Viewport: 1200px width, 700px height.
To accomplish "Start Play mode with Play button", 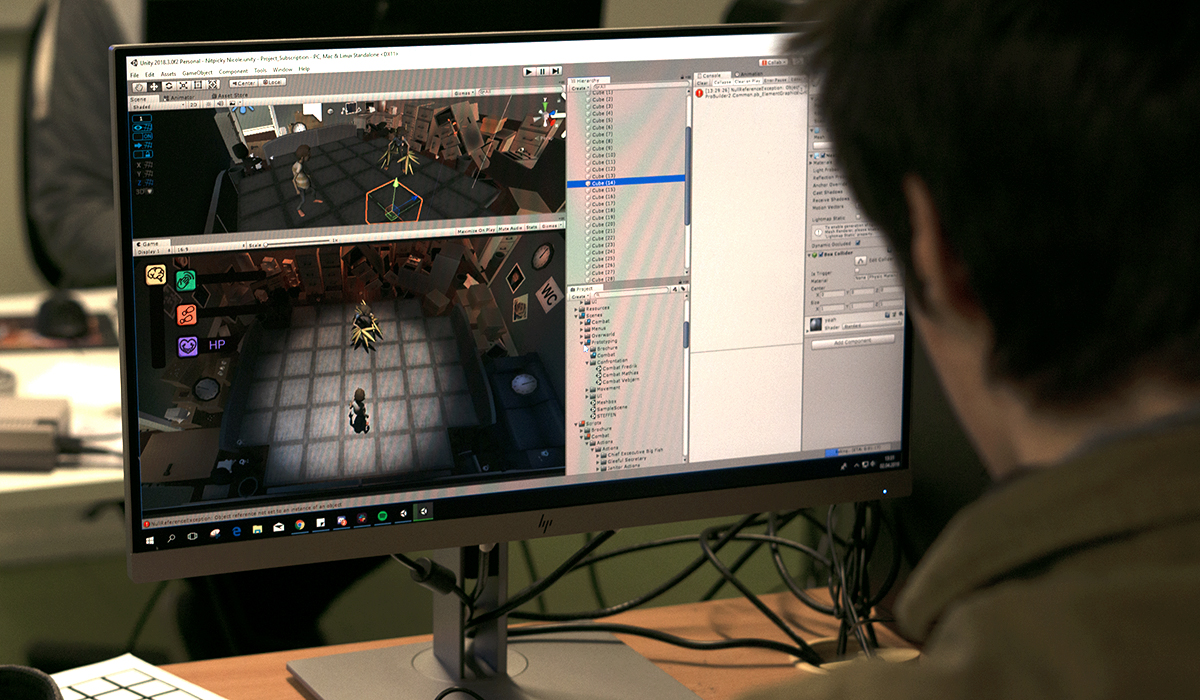I will 529,72.
